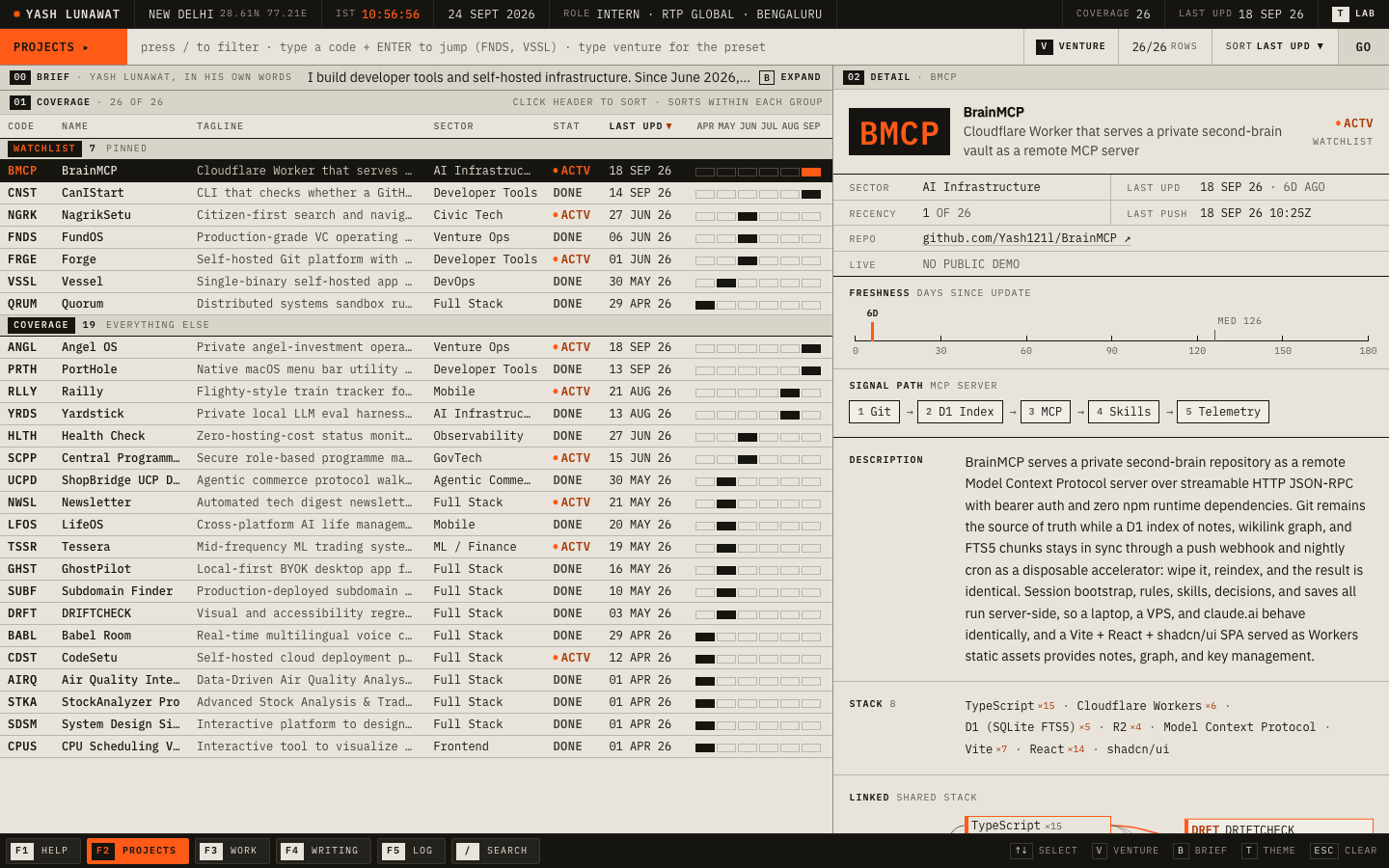The height and width of the screenshot is (868, 1389).
Task: Click the 6D freshness marker
Action: click(x=872, y=325)
